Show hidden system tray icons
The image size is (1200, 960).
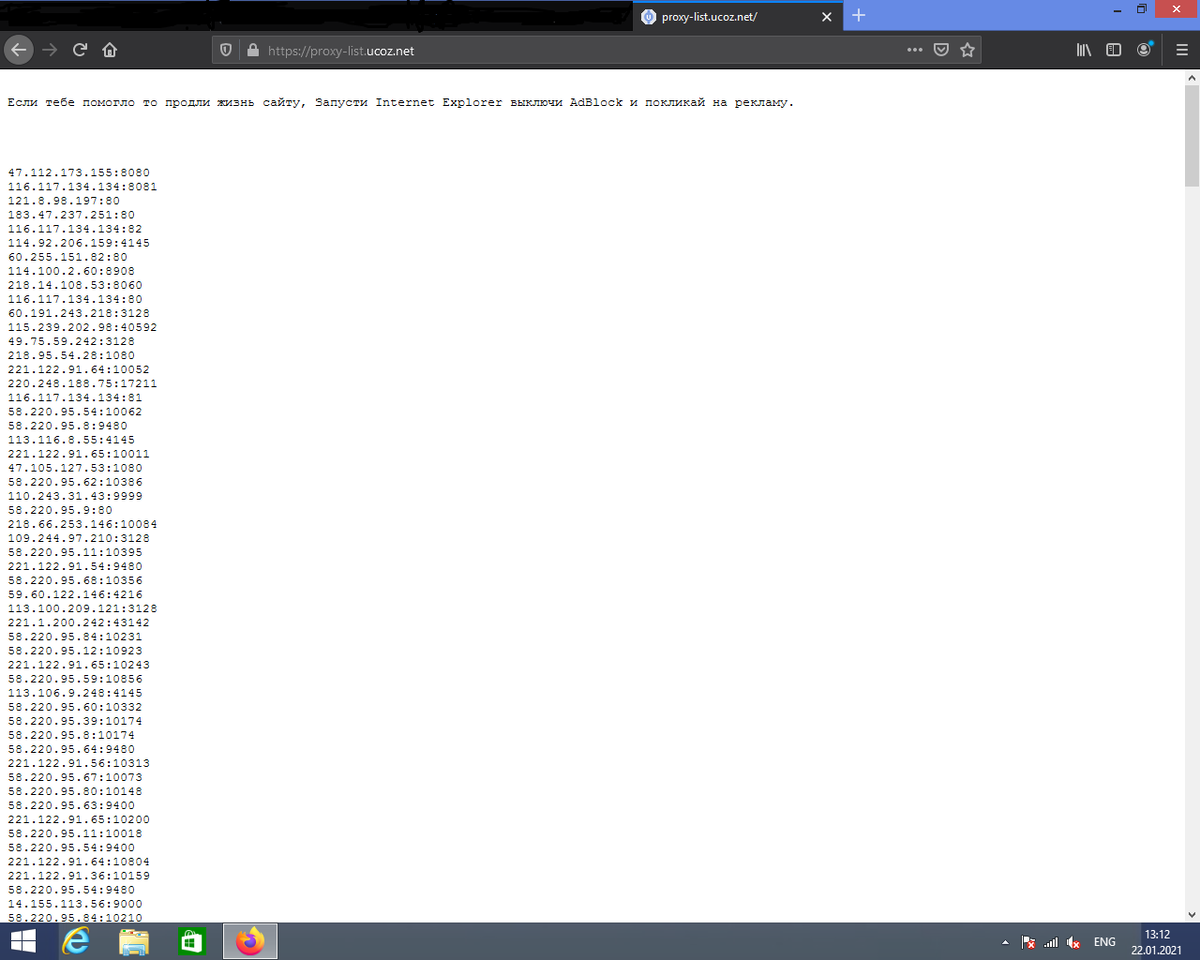click(x=1005, y=942)
